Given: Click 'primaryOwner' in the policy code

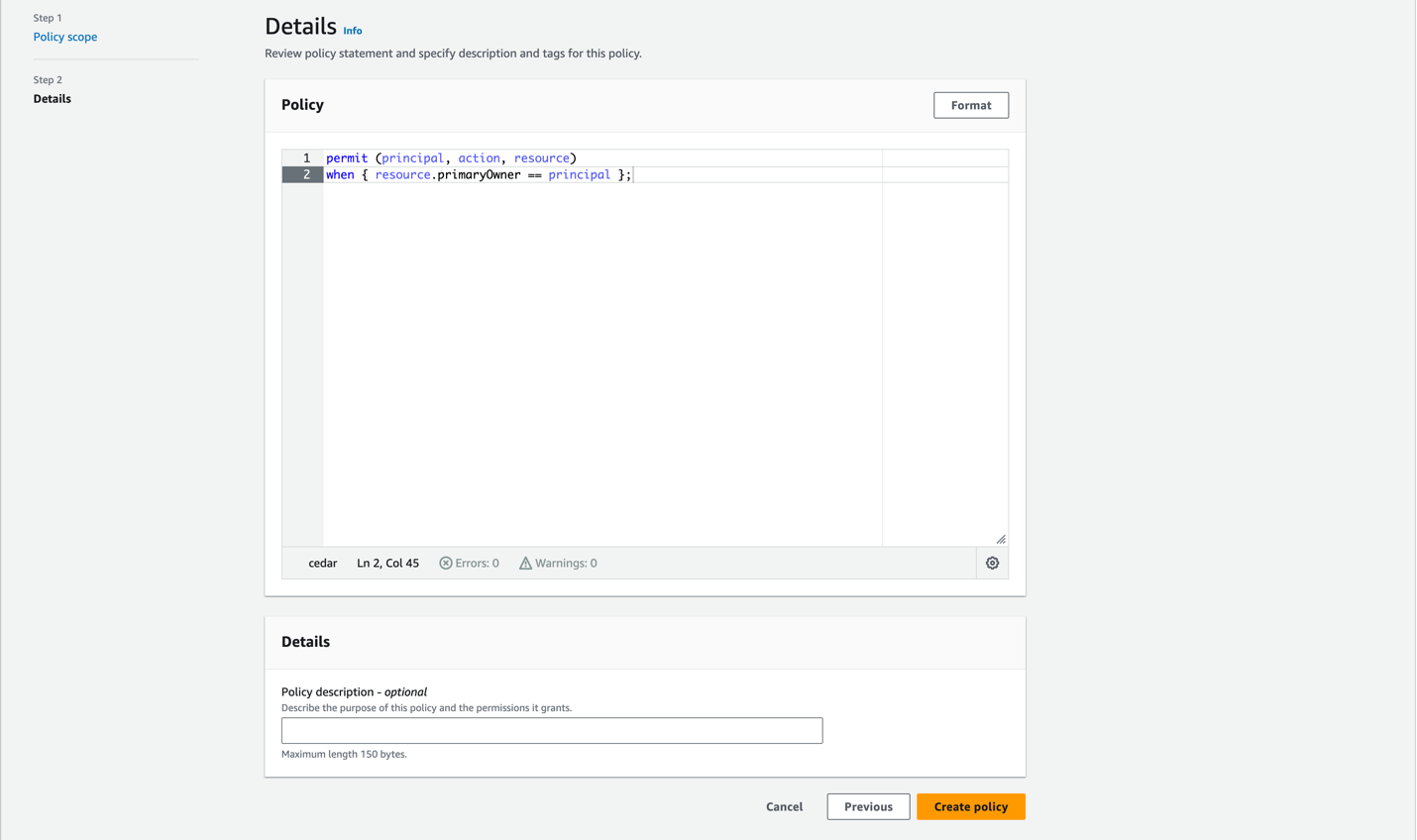Looking at the screenshot, I should [x=479, y=174].
